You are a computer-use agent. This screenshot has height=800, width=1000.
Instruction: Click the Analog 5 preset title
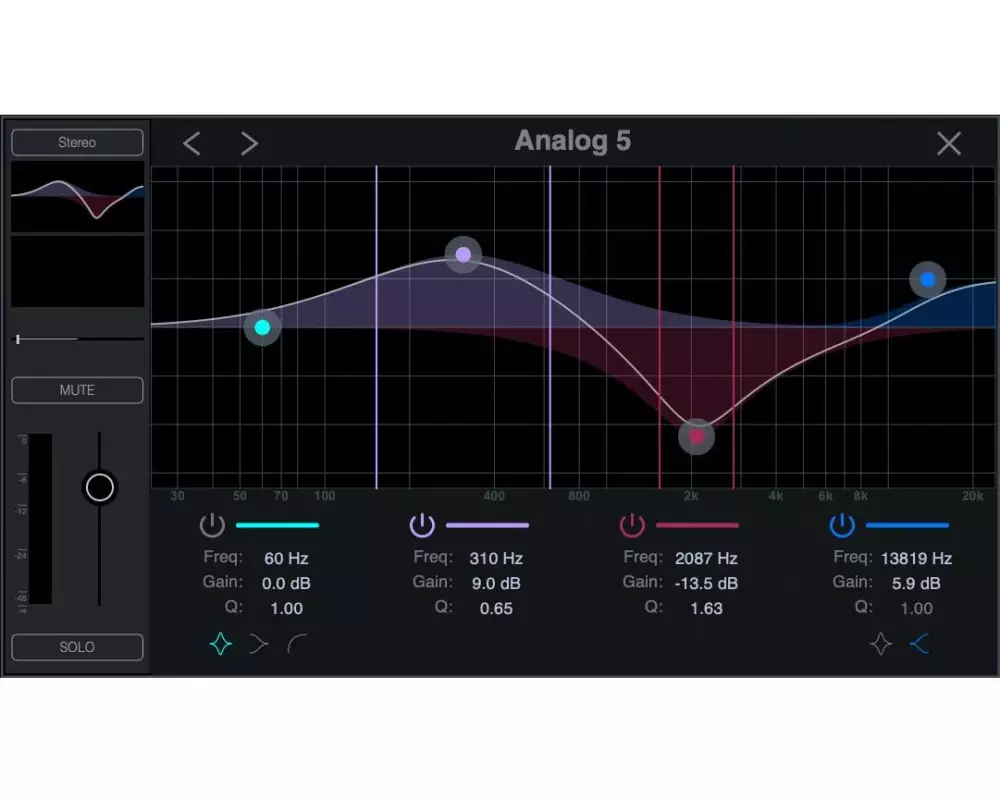pyautogui.click(x=572, y=141)
